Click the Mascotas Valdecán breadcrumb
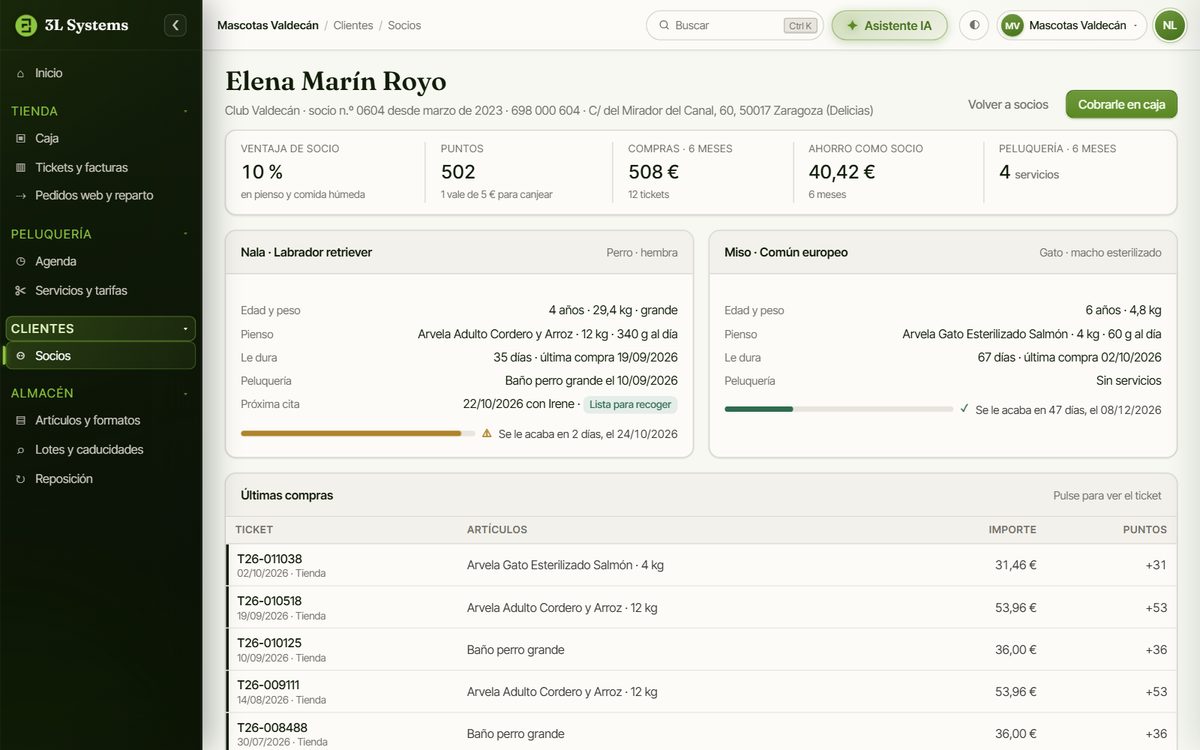Viewport: 1200px width, 750px height. [267, 25]
